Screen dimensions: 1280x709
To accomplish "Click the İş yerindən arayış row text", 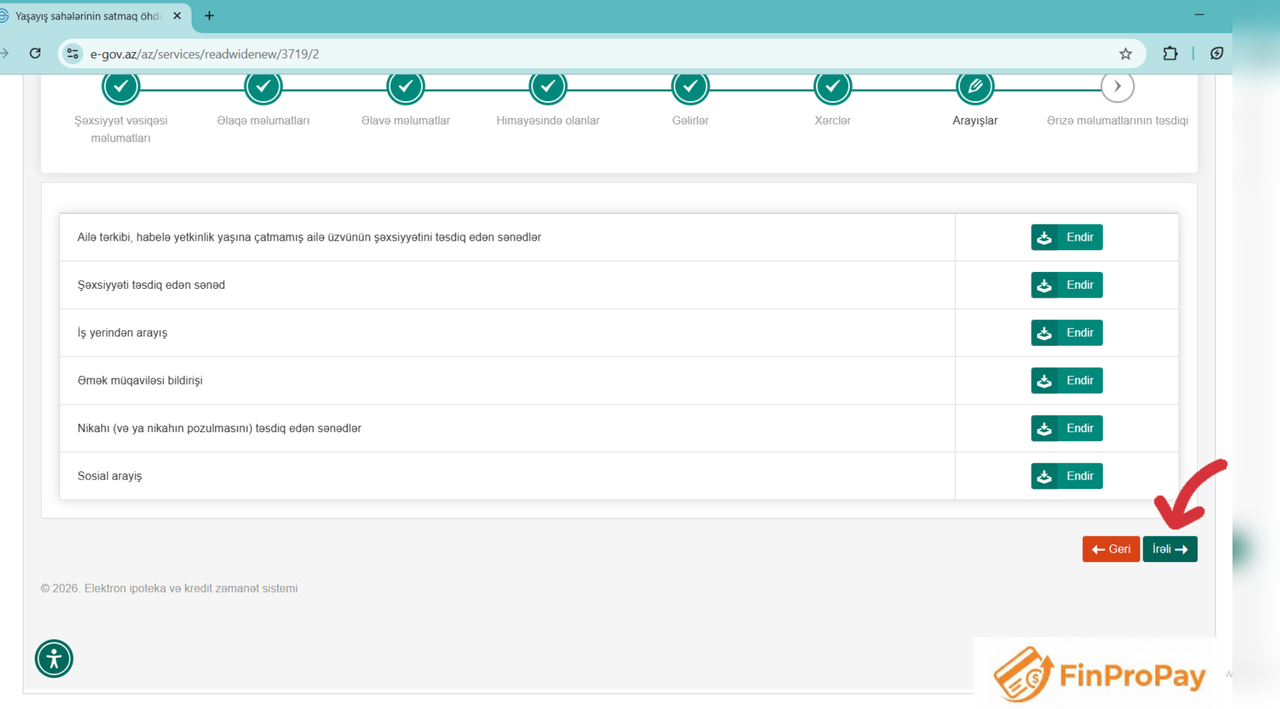I will [x=122, y=333].
